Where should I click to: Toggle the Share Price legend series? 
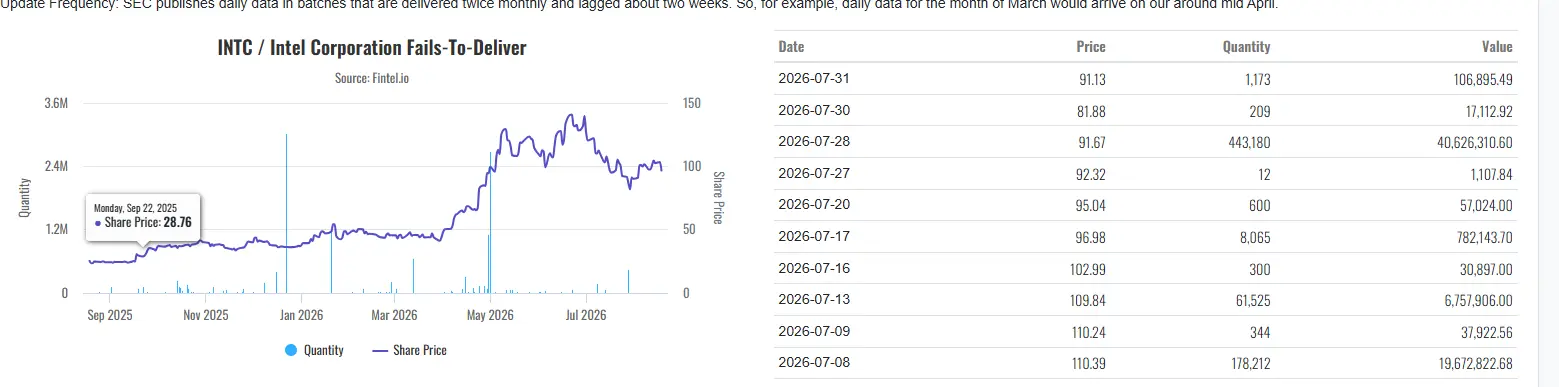click(409, 350)
